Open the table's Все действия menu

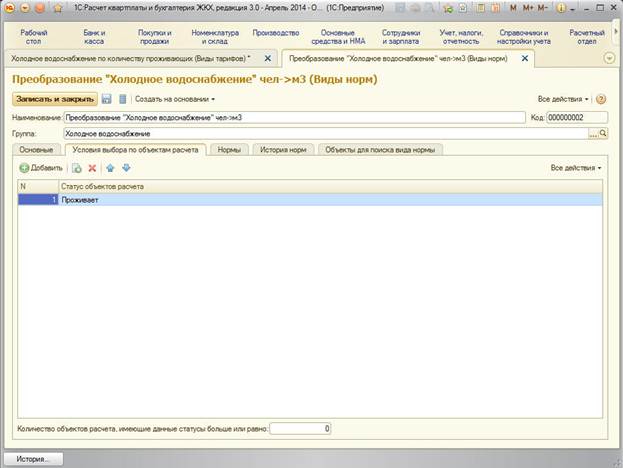[x=576, y=168]
